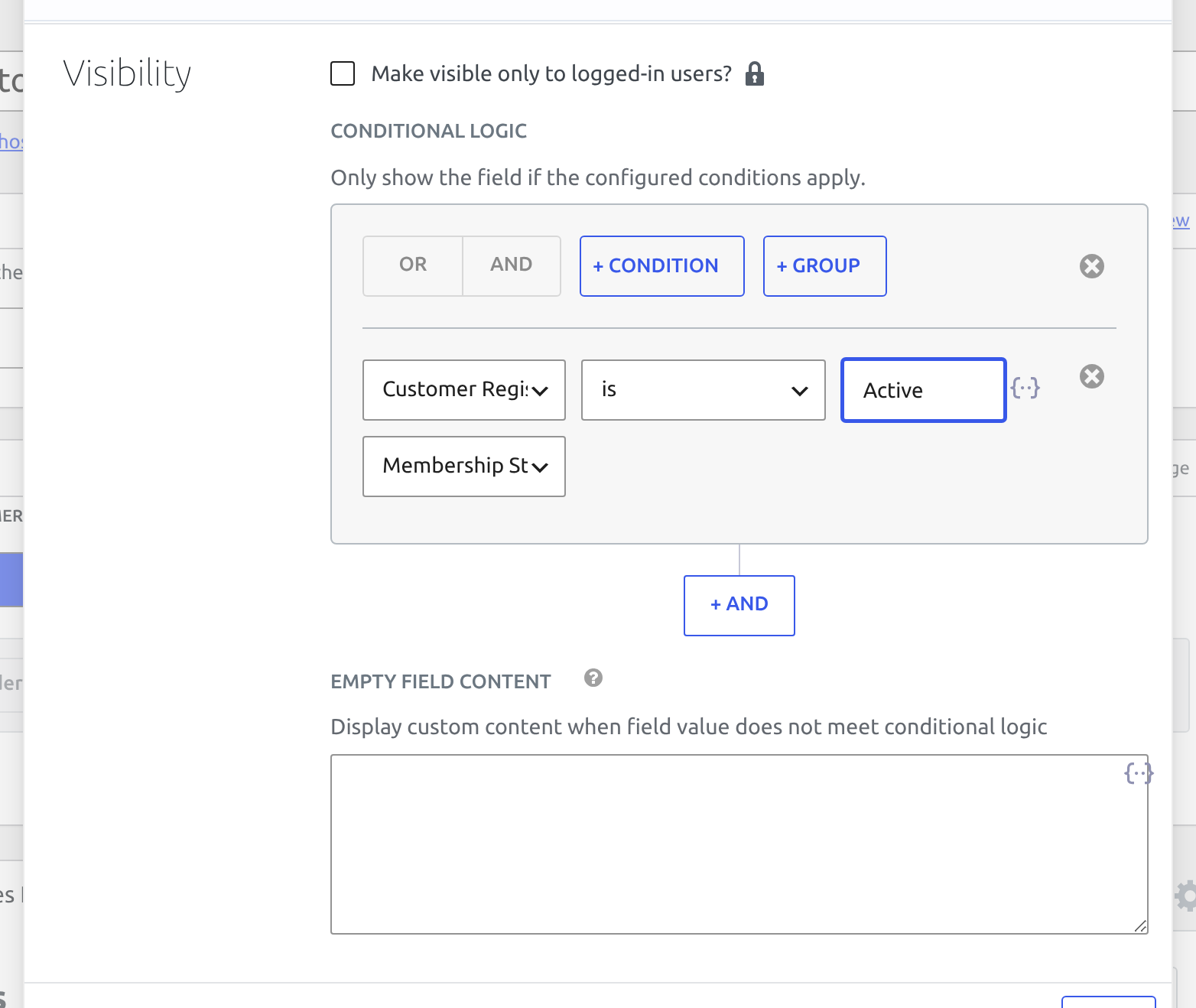Click the 'Display custom content' description text
The height and width of the screenshot is (1008, 1196).
click(x=689, y=727)
